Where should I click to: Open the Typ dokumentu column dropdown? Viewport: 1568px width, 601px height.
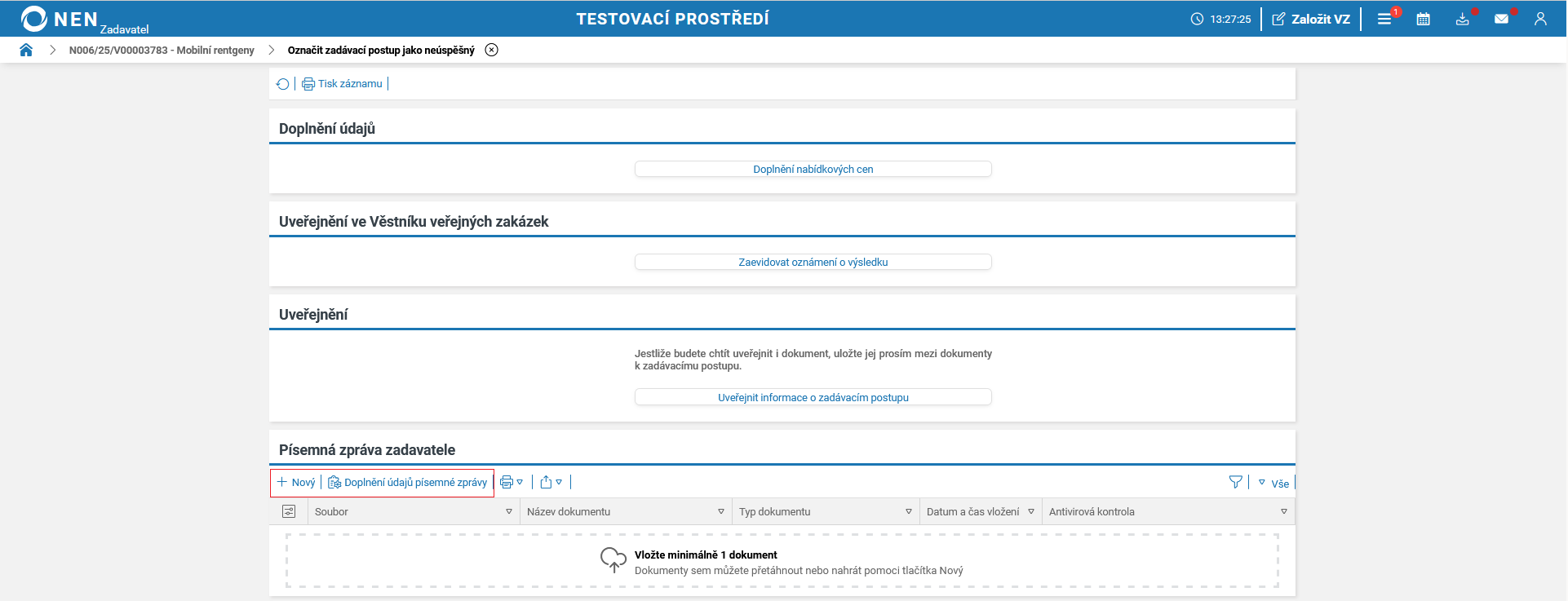point(909,511)
